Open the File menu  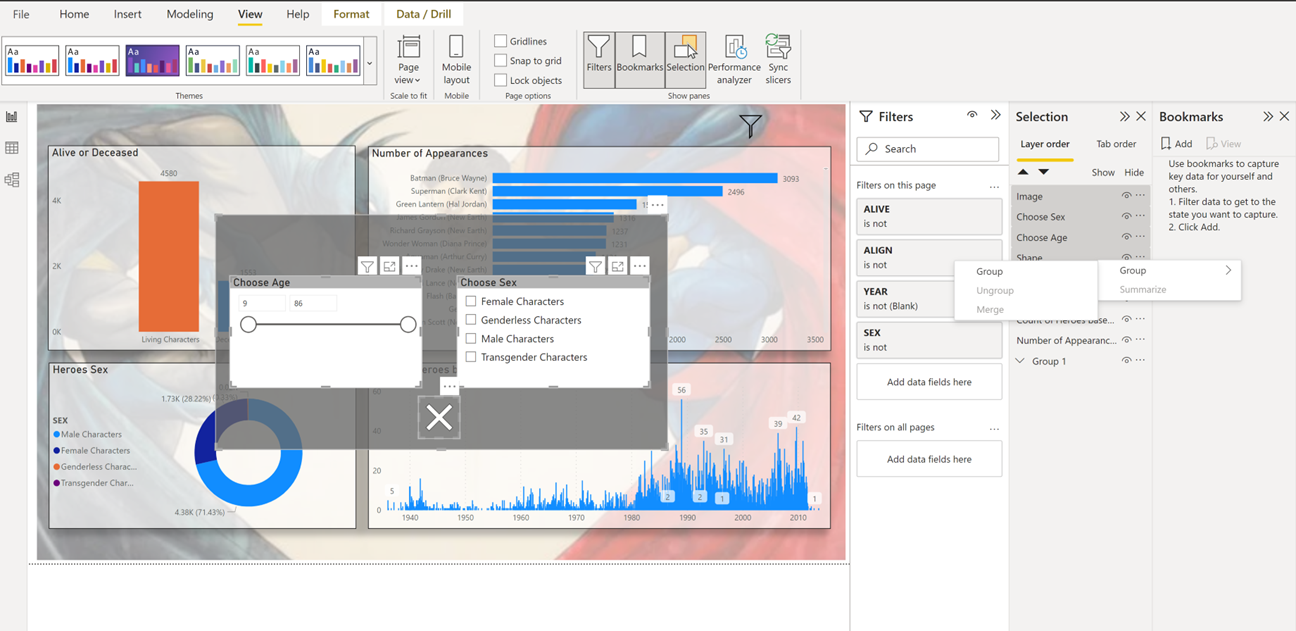point(21,14)
